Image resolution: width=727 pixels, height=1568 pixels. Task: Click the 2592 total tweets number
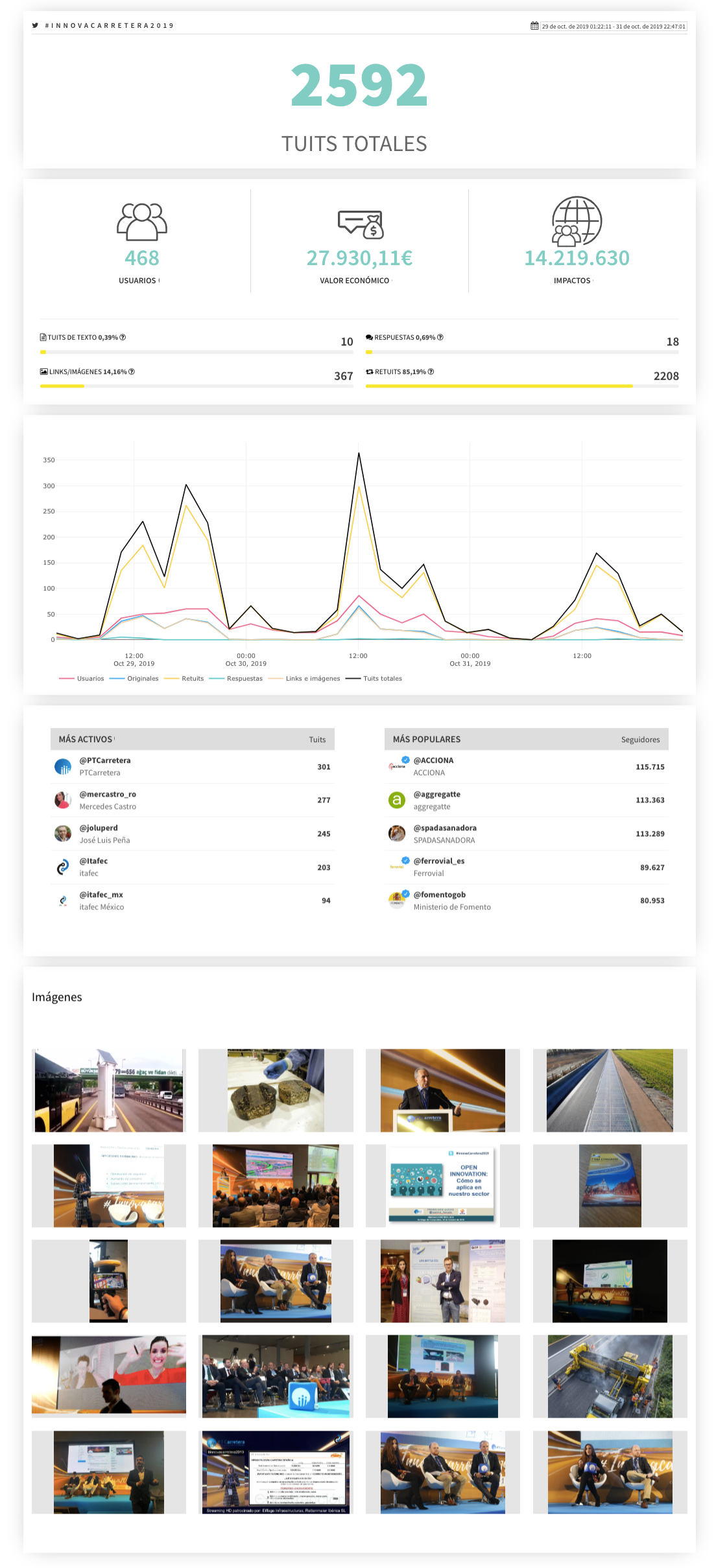click(x=359, y=86)
